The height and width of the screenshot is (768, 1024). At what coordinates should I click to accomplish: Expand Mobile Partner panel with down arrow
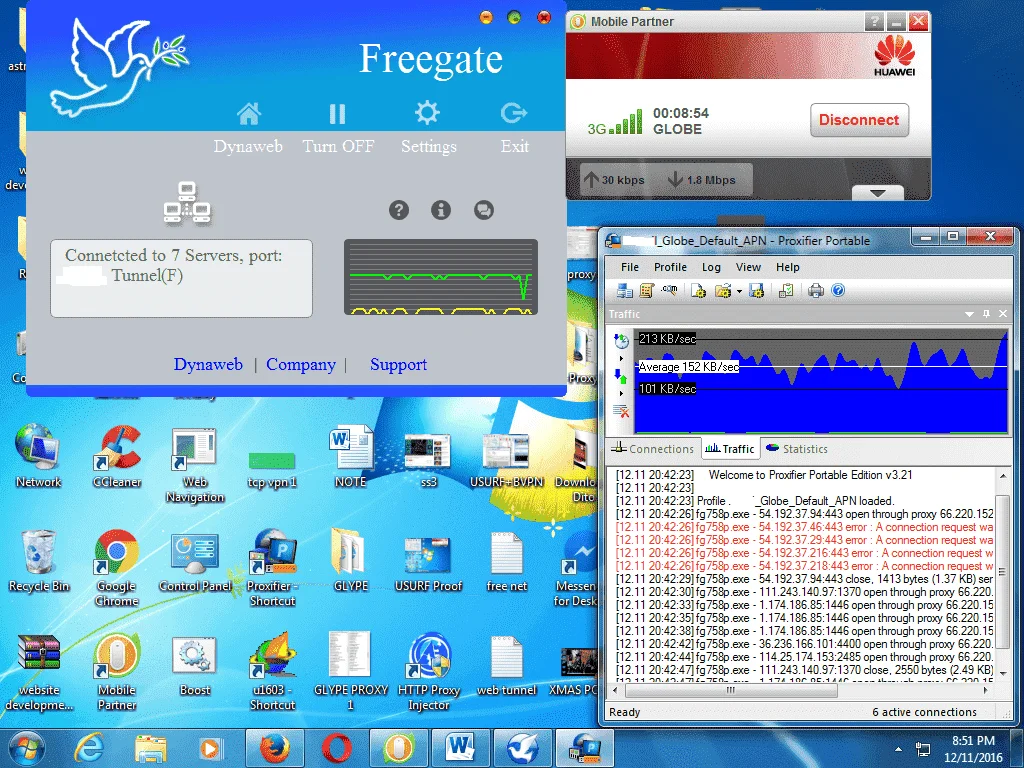[x=878, y=193]
